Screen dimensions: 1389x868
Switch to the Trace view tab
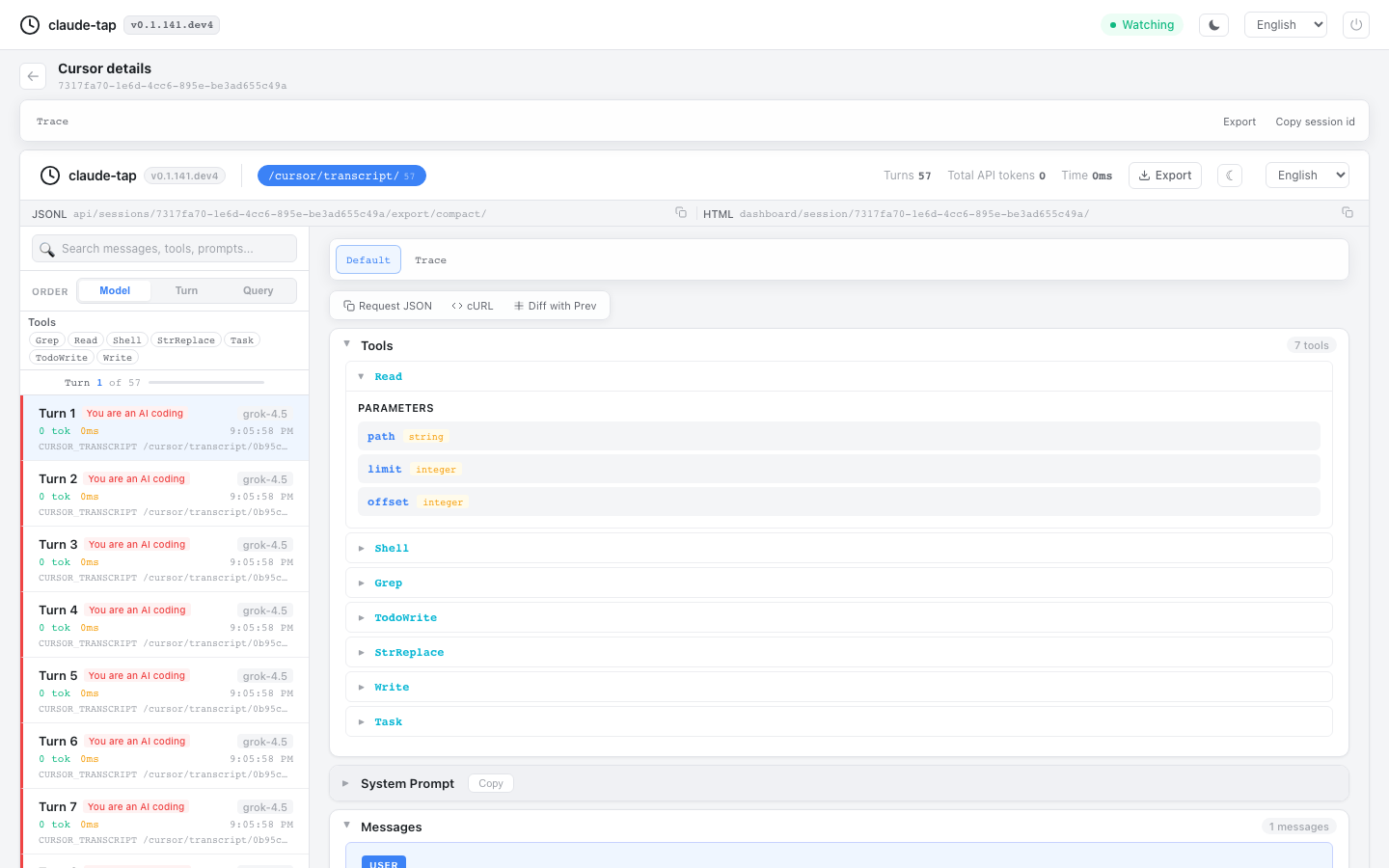click(x=430, y=260)
